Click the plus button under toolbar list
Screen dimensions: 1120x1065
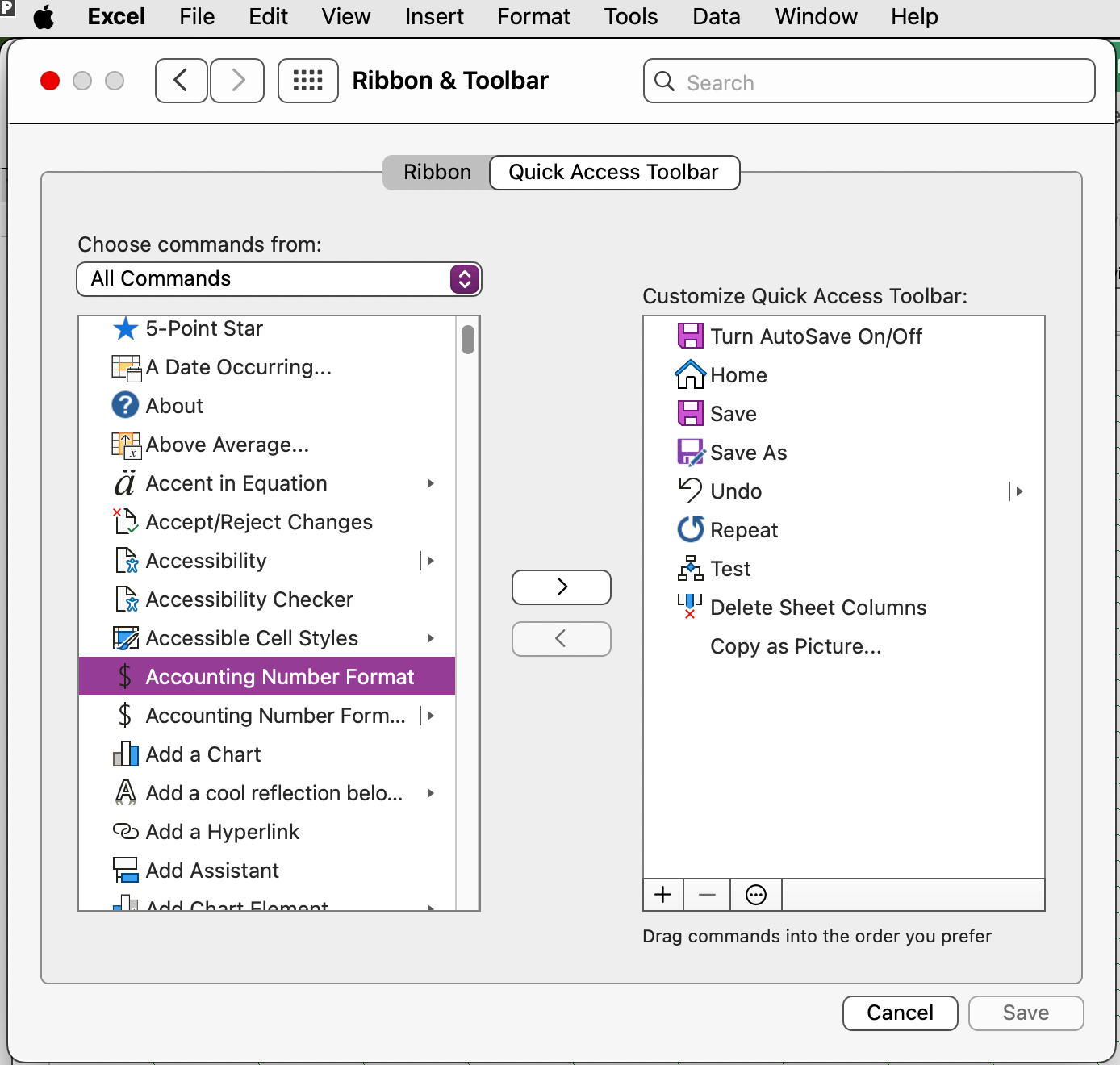[663, 895]
